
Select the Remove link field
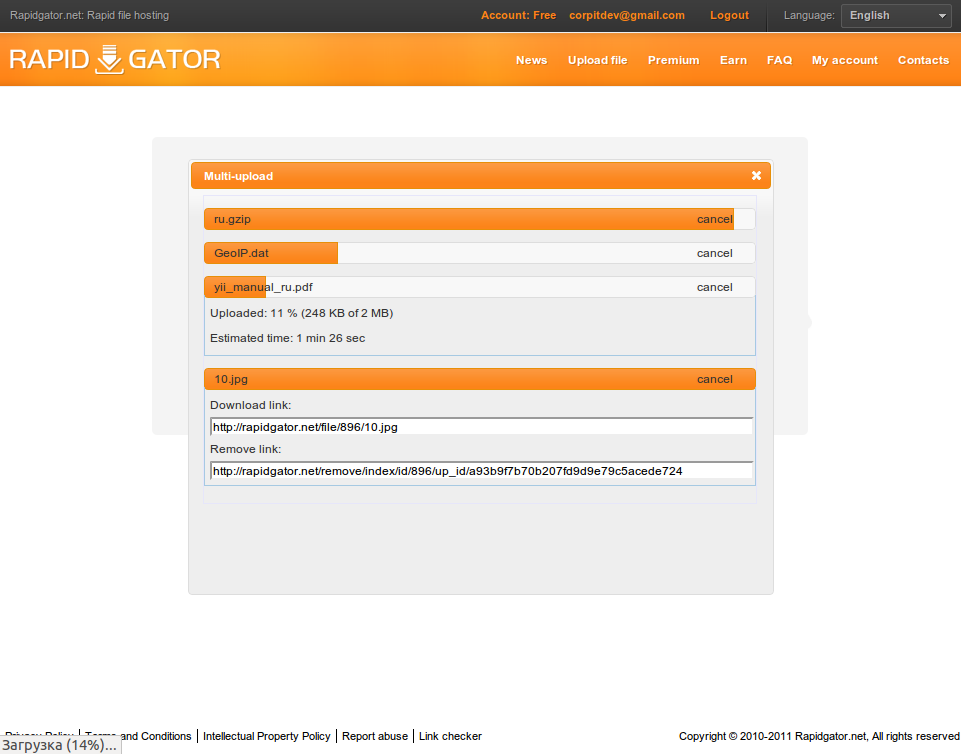(481, 471)
